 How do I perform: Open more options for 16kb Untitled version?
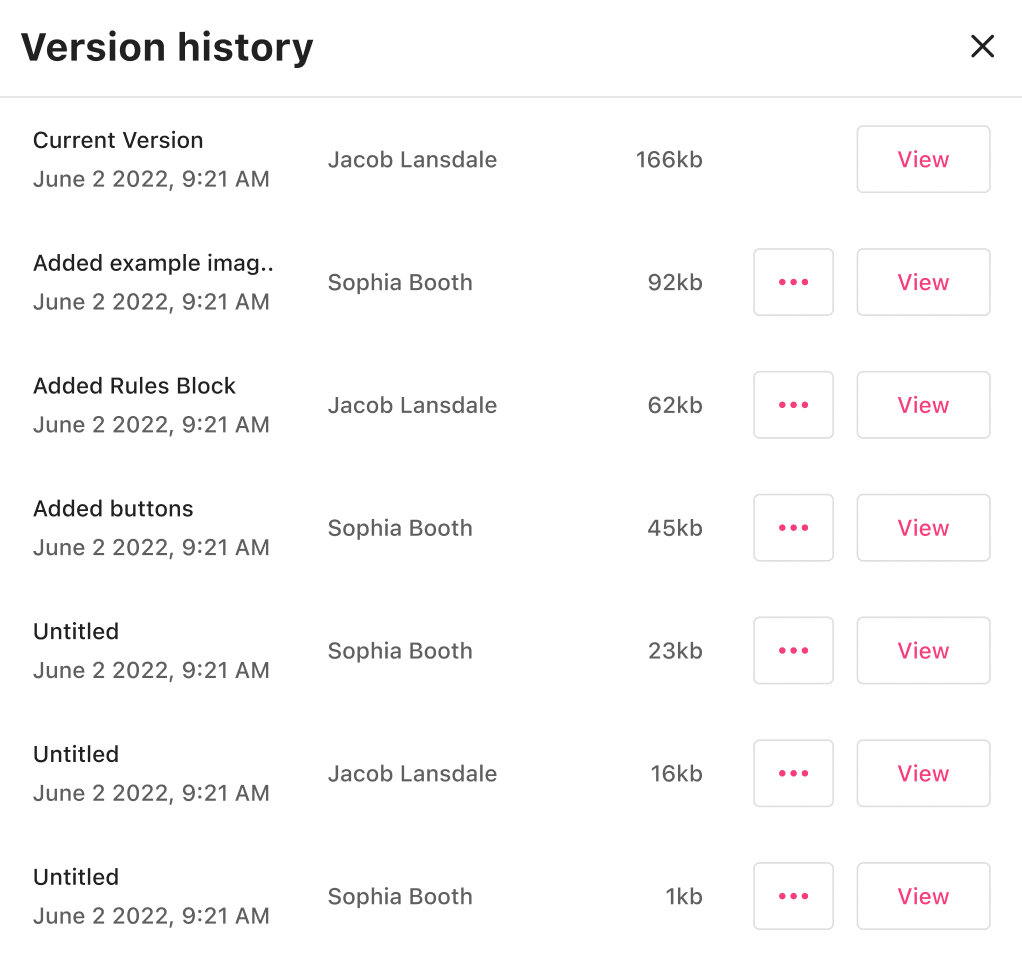tap(793, 774)
